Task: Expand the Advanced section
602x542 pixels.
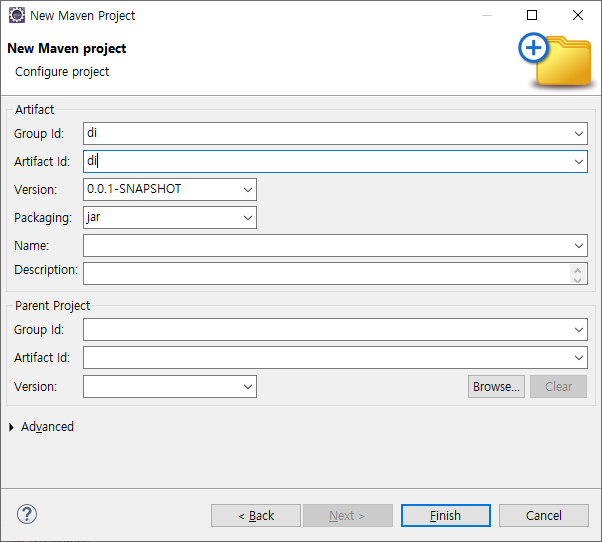Action: [11, 427]
